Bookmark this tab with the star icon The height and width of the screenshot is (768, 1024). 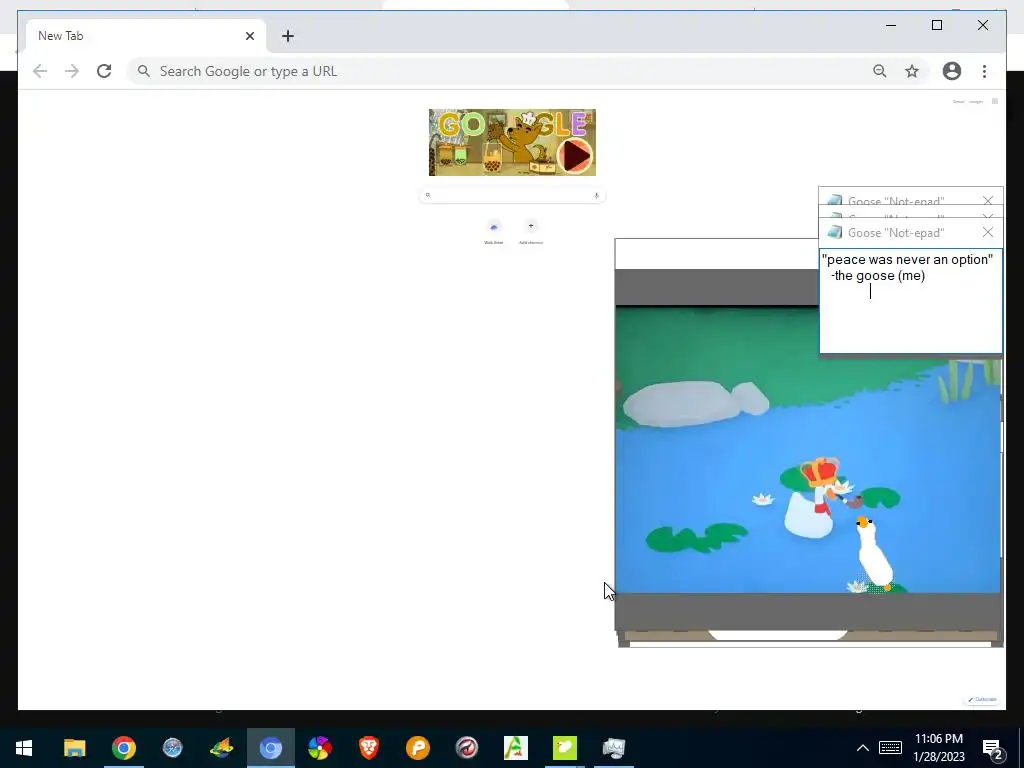coord(912,71)
